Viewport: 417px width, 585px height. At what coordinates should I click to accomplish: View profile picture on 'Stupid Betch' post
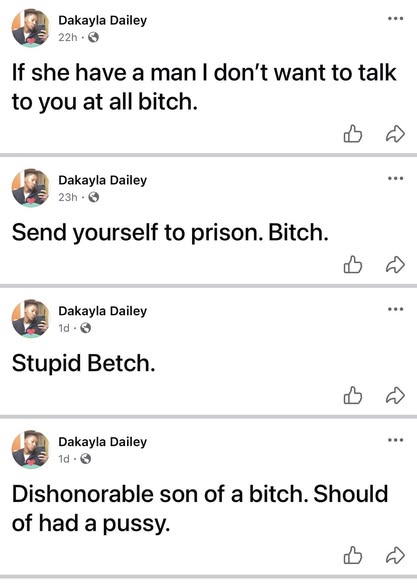[x=31, y=319]
